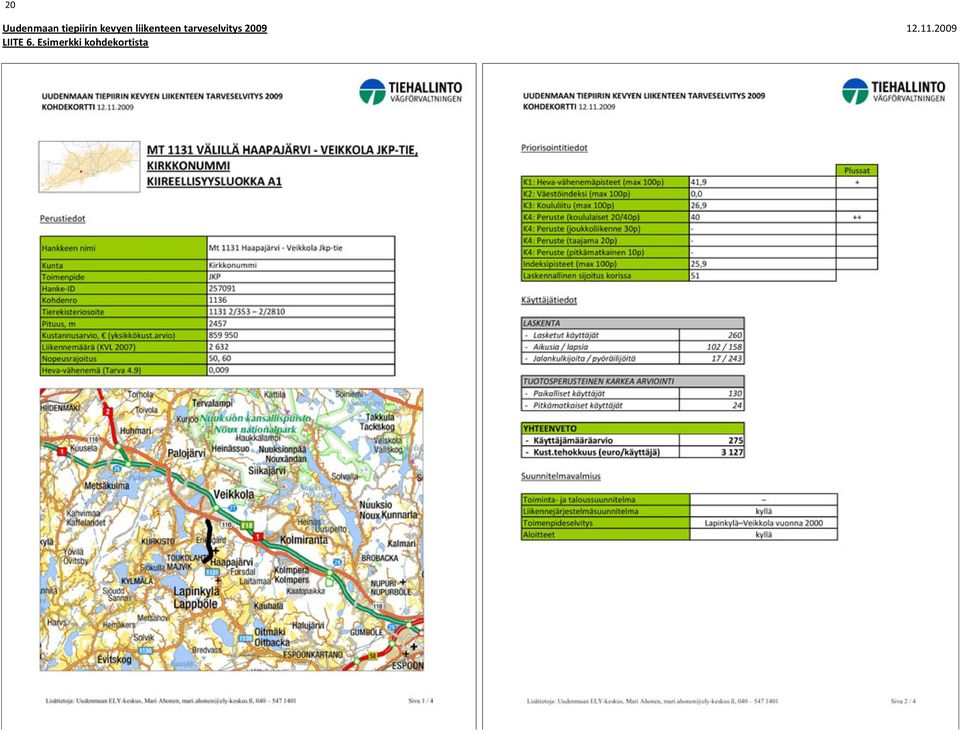Click the 'Aloitteet' label cell

pos(606,534)
